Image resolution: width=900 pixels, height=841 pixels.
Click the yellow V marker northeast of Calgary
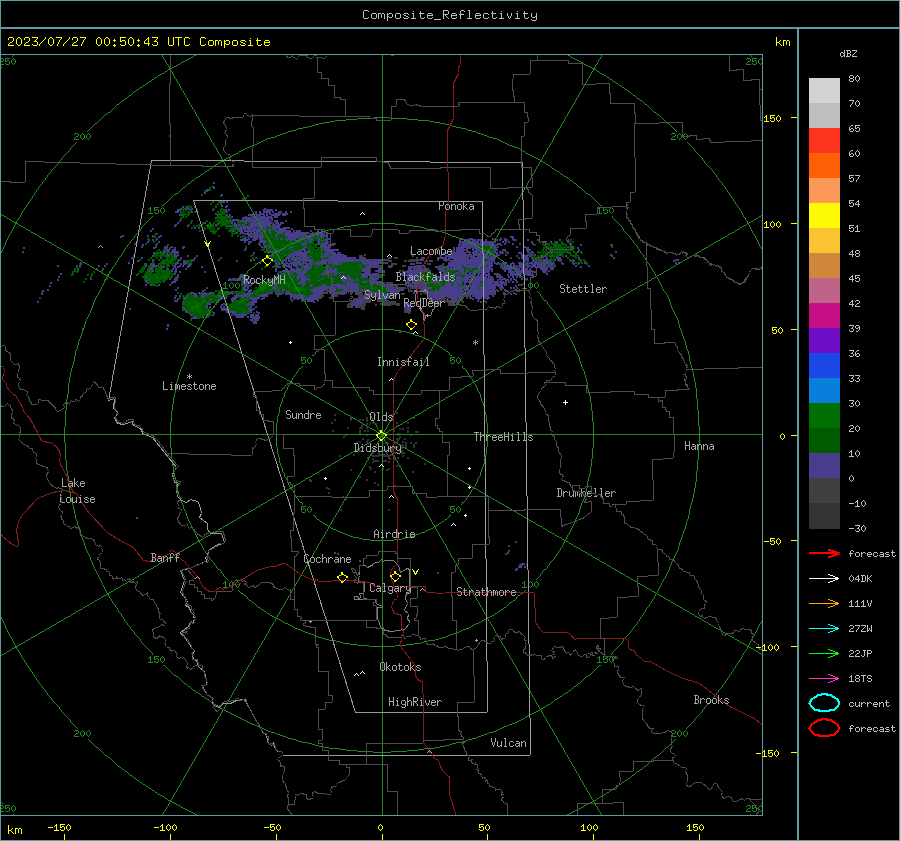(416, 572)
